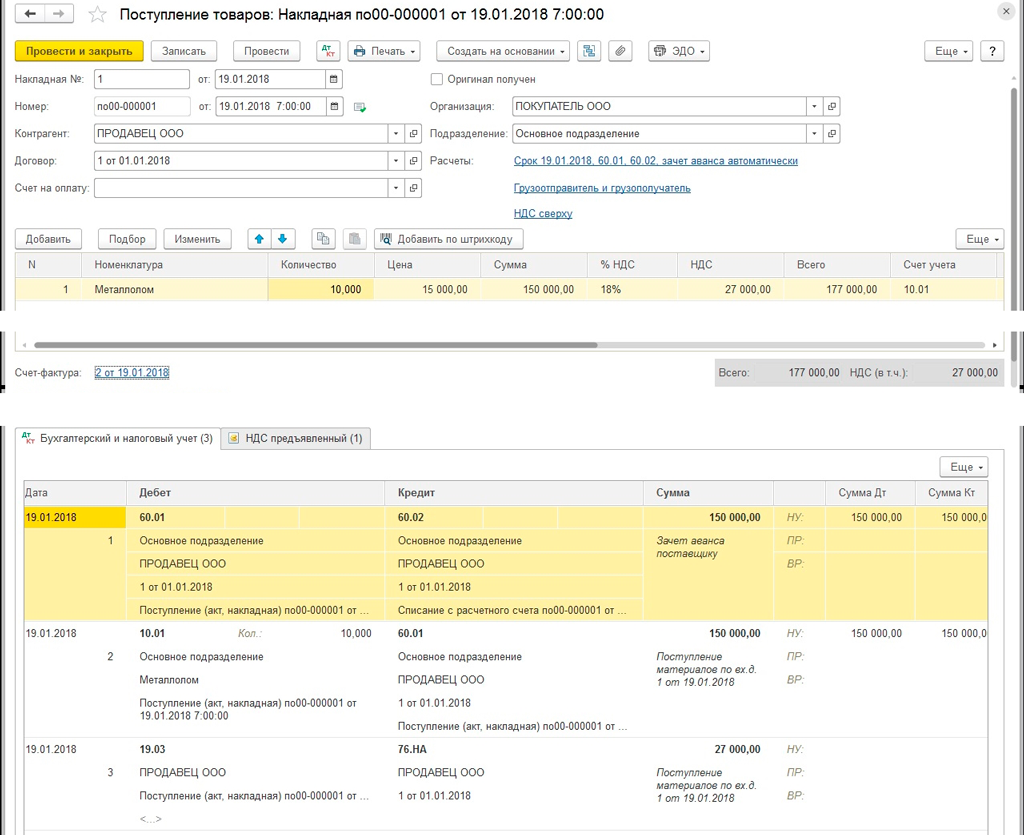The image size is (1024, 835).
Task: Open НДС сверху link
Action: (x=543, y=213)
